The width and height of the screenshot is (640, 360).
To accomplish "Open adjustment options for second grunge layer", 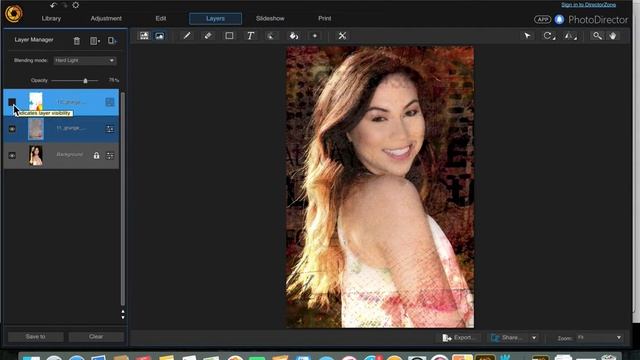I will tap(110, 129).
